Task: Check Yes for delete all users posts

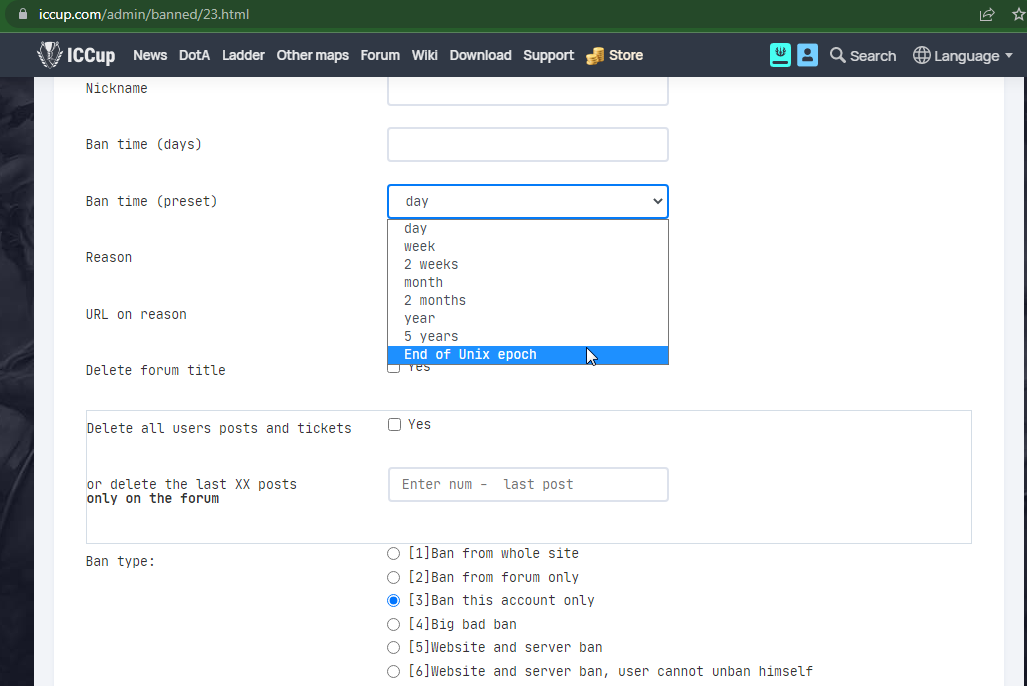Action: [x=394, y=425]
